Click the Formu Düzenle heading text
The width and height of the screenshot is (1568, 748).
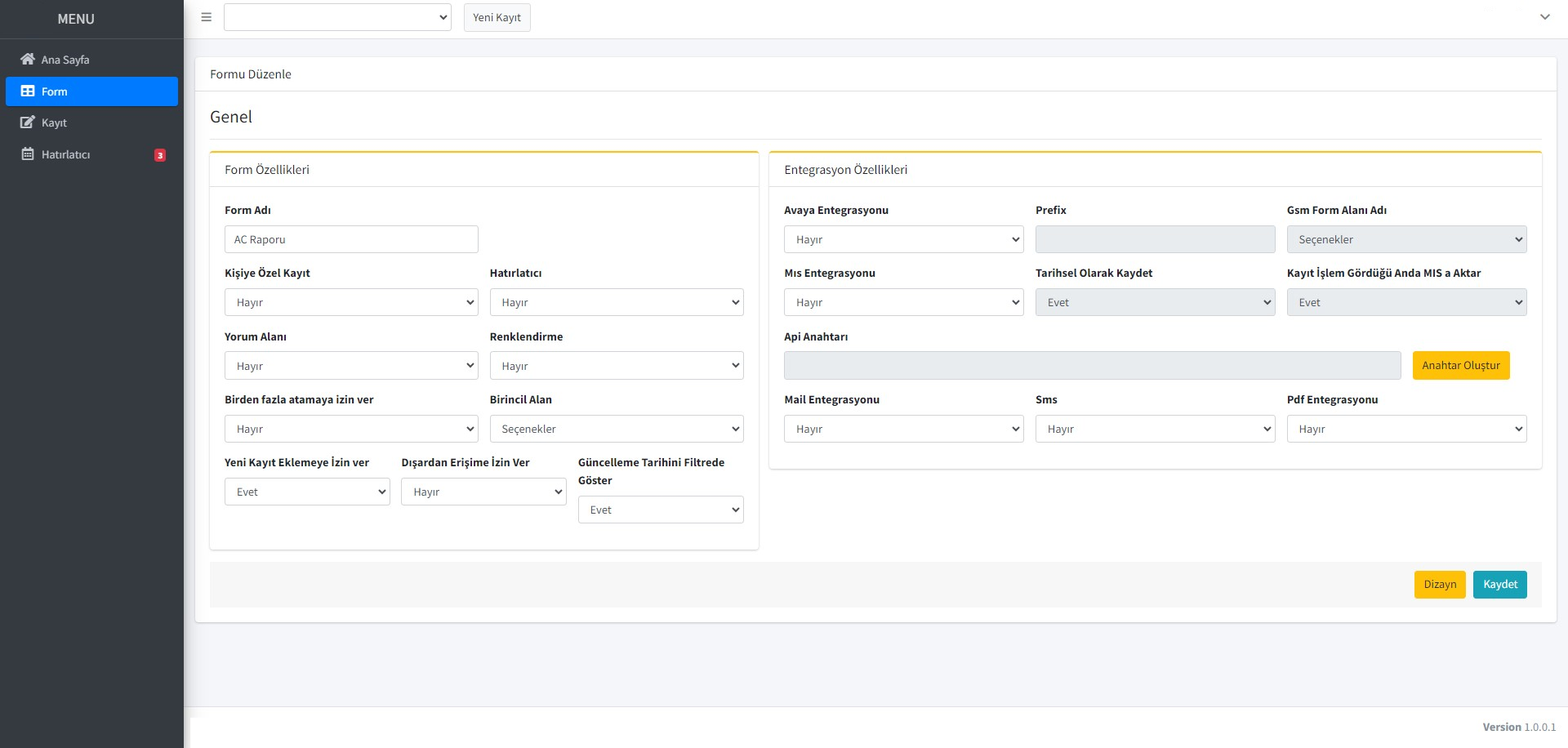click(251, 74)
